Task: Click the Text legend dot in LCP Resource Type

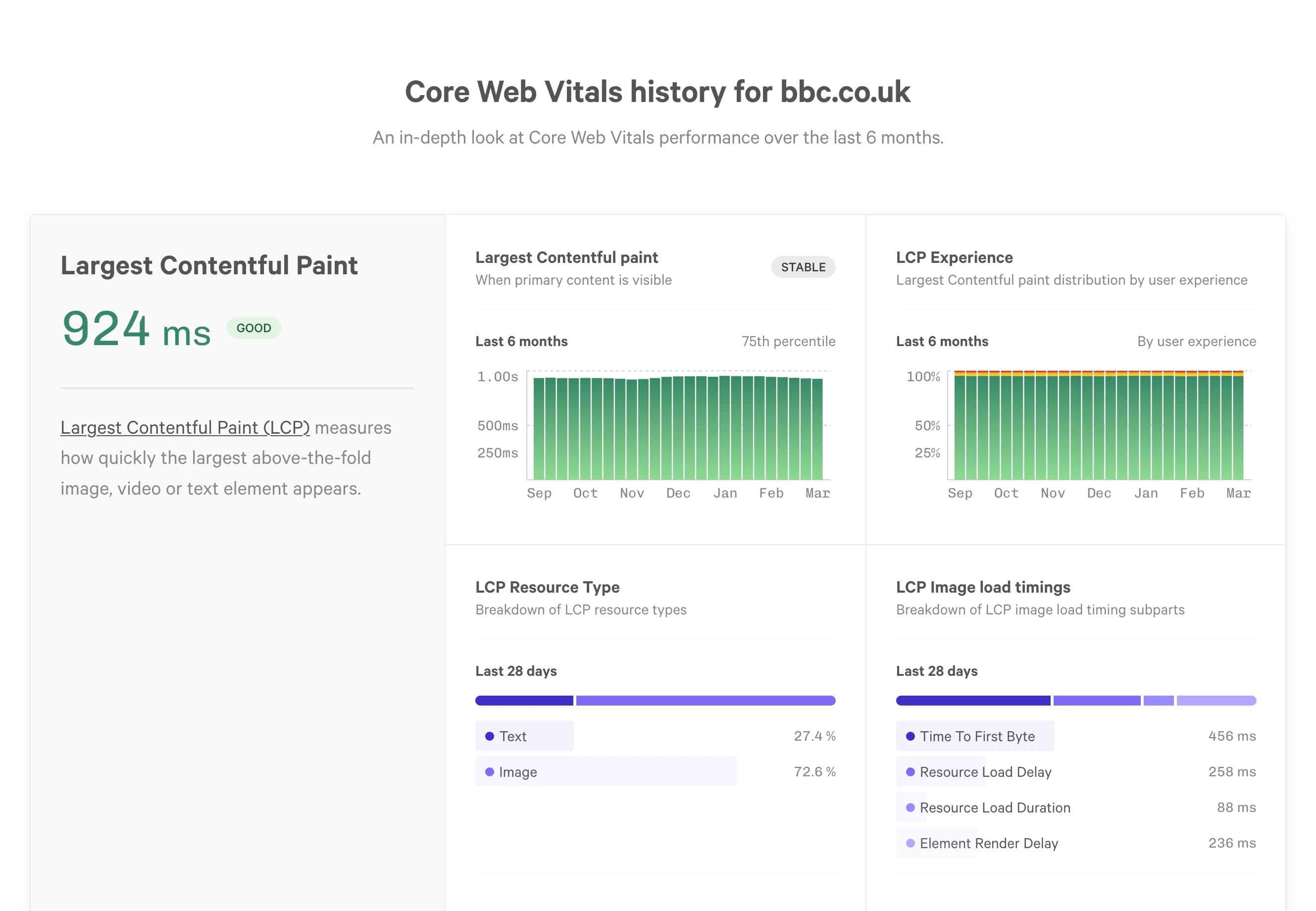Action: (x=490, y=736)
